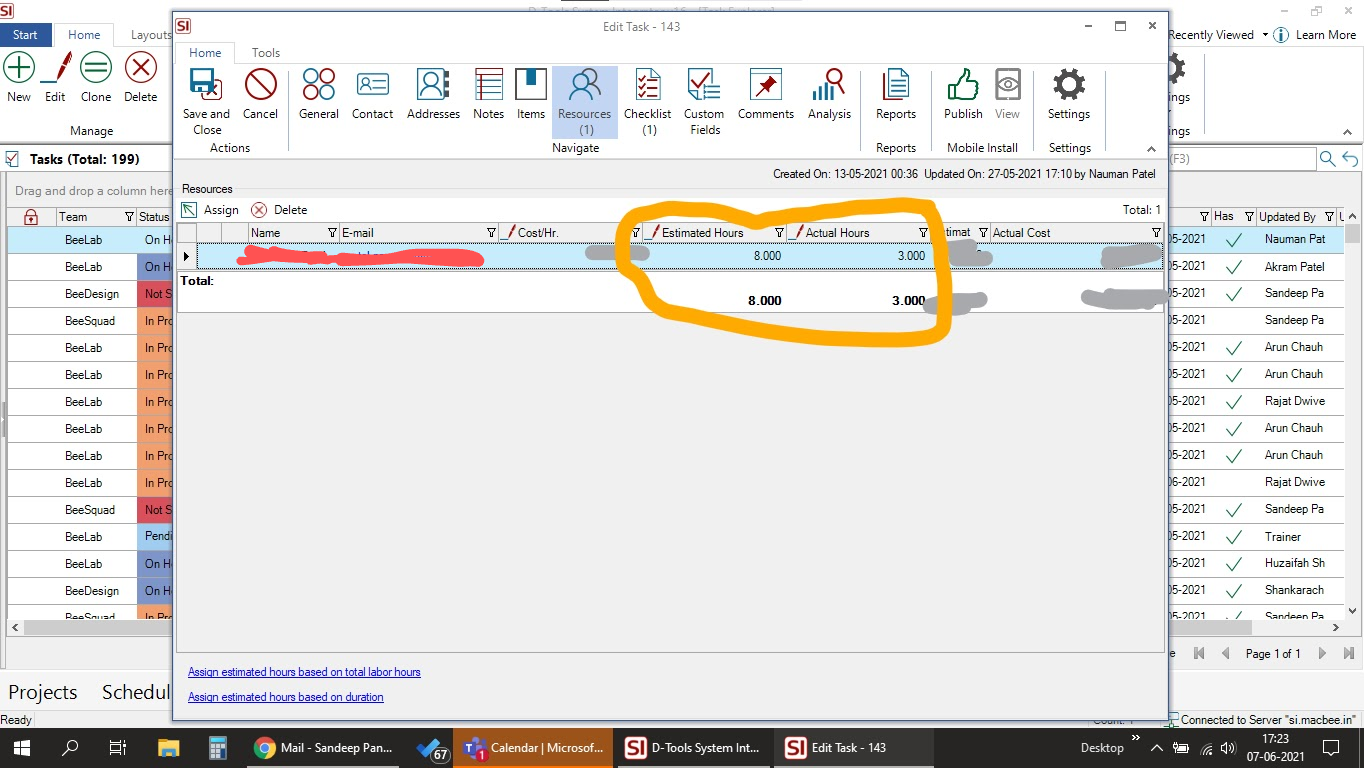Collapse the ribbon with the chevron
The image size is (1364, 768).
pos(1149,148)
